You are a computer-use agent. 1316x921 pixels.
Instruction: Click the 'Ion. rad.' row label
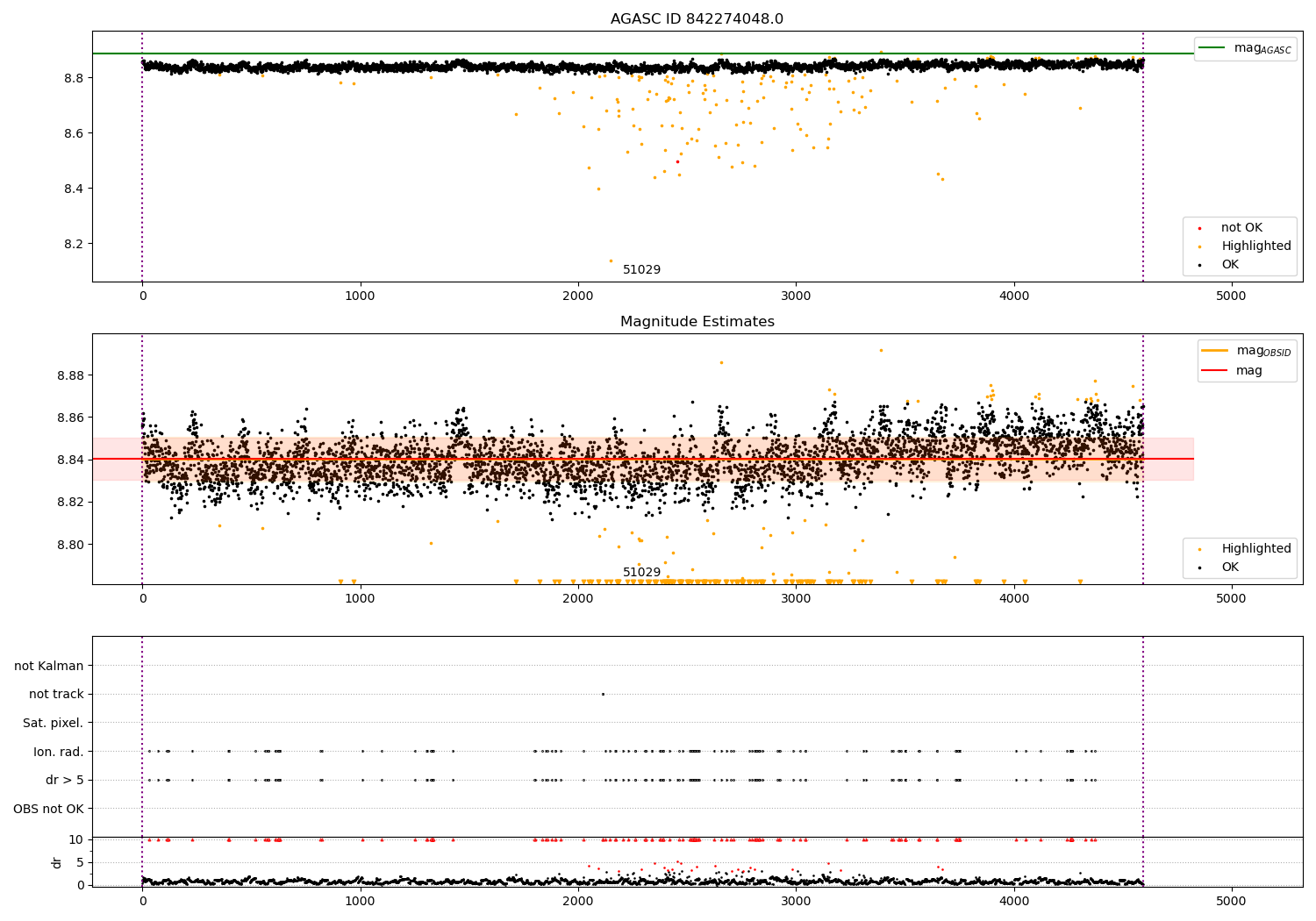click(59, 752)
